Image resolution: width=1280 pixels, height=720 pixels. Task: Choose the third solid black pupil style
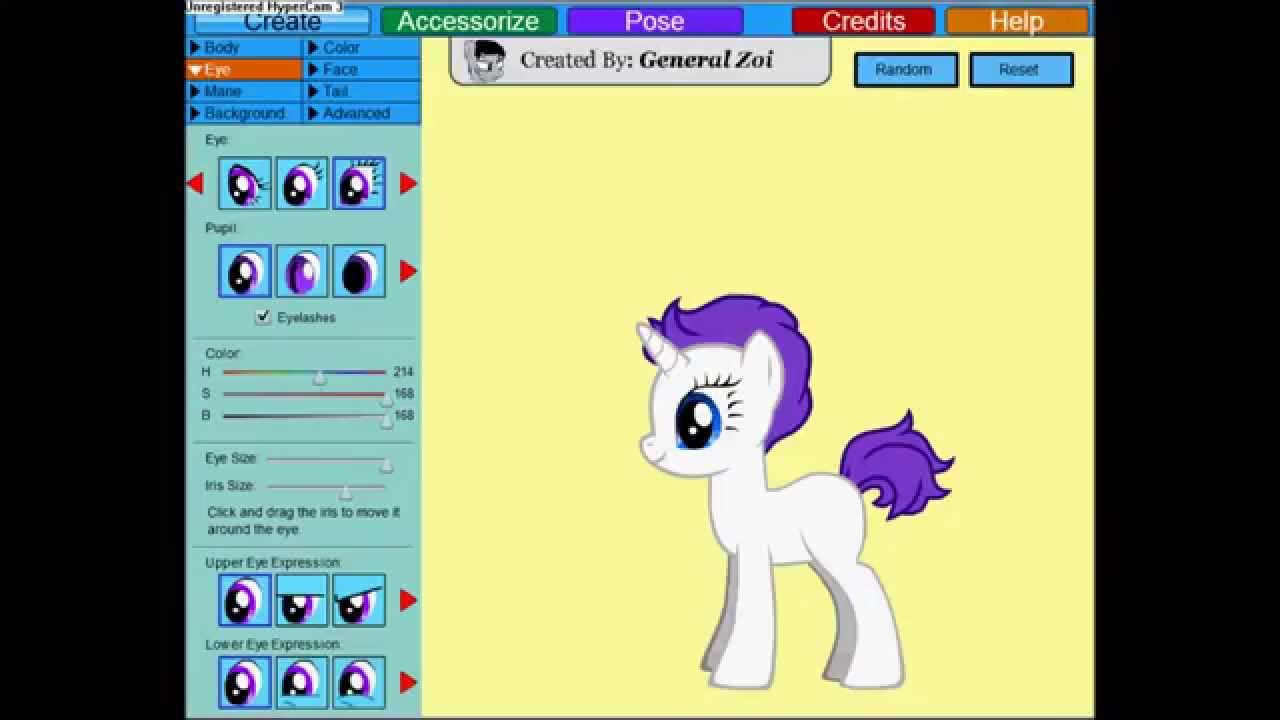359,271
